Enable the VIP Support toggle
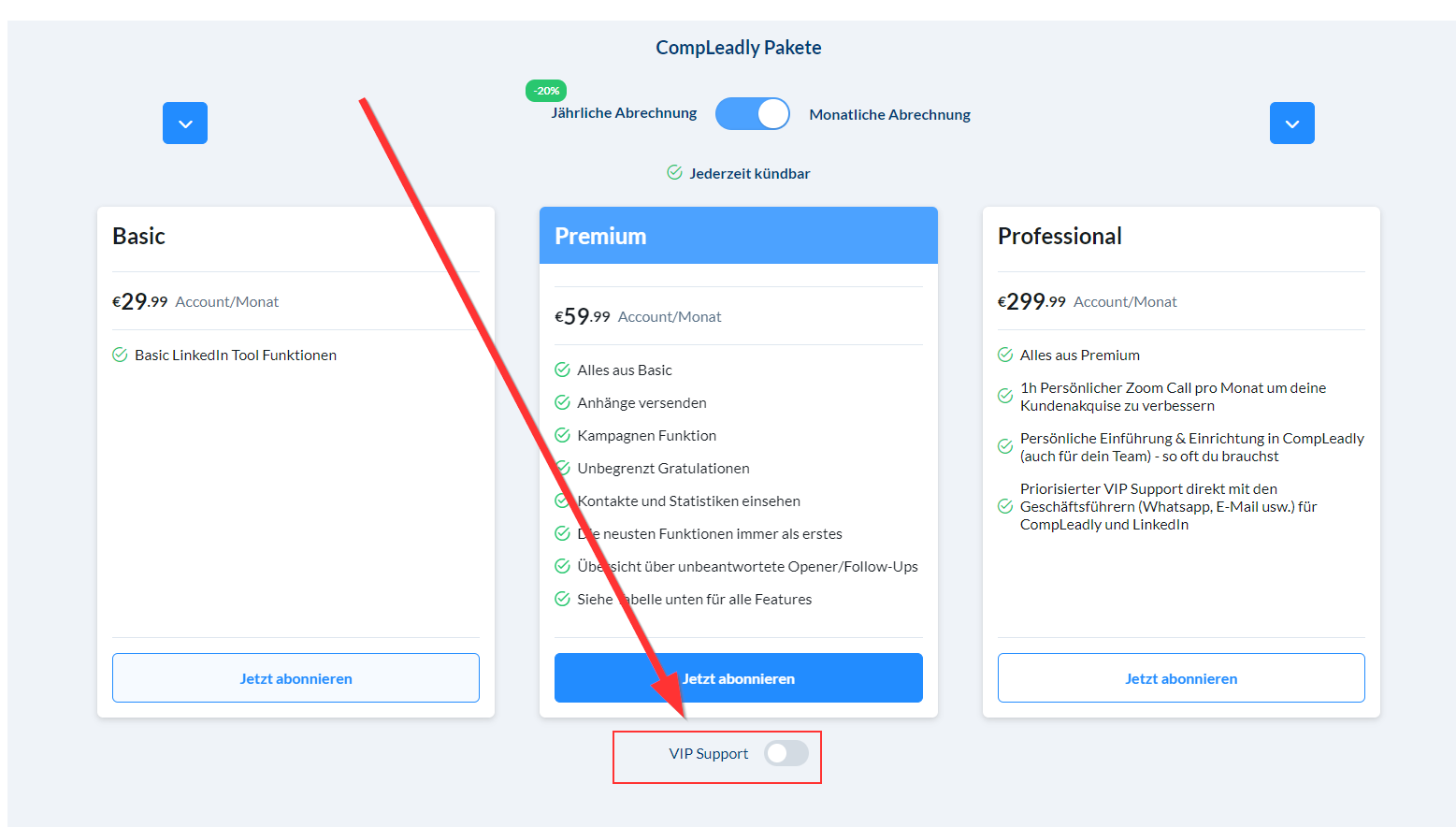The height and width of the screenshot is (827, 1456). pyautogui.click(x=786, y=753)
